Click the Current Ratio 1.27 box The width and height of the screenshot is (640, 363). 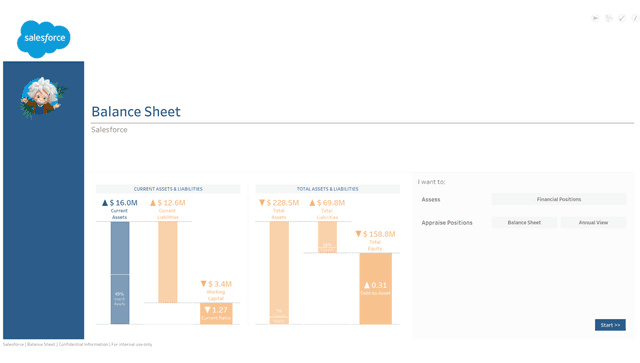[216, 313]
